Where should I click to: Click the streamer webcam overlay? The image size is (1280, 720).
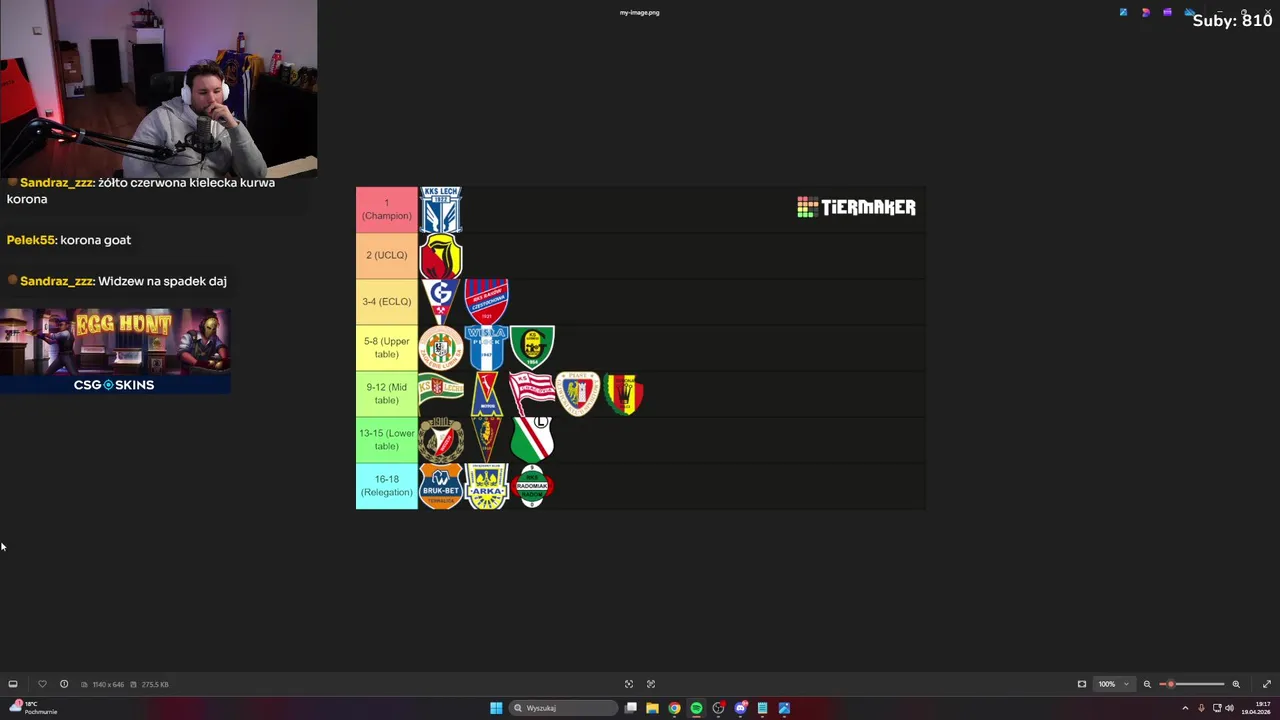click(x=158, y=88)
